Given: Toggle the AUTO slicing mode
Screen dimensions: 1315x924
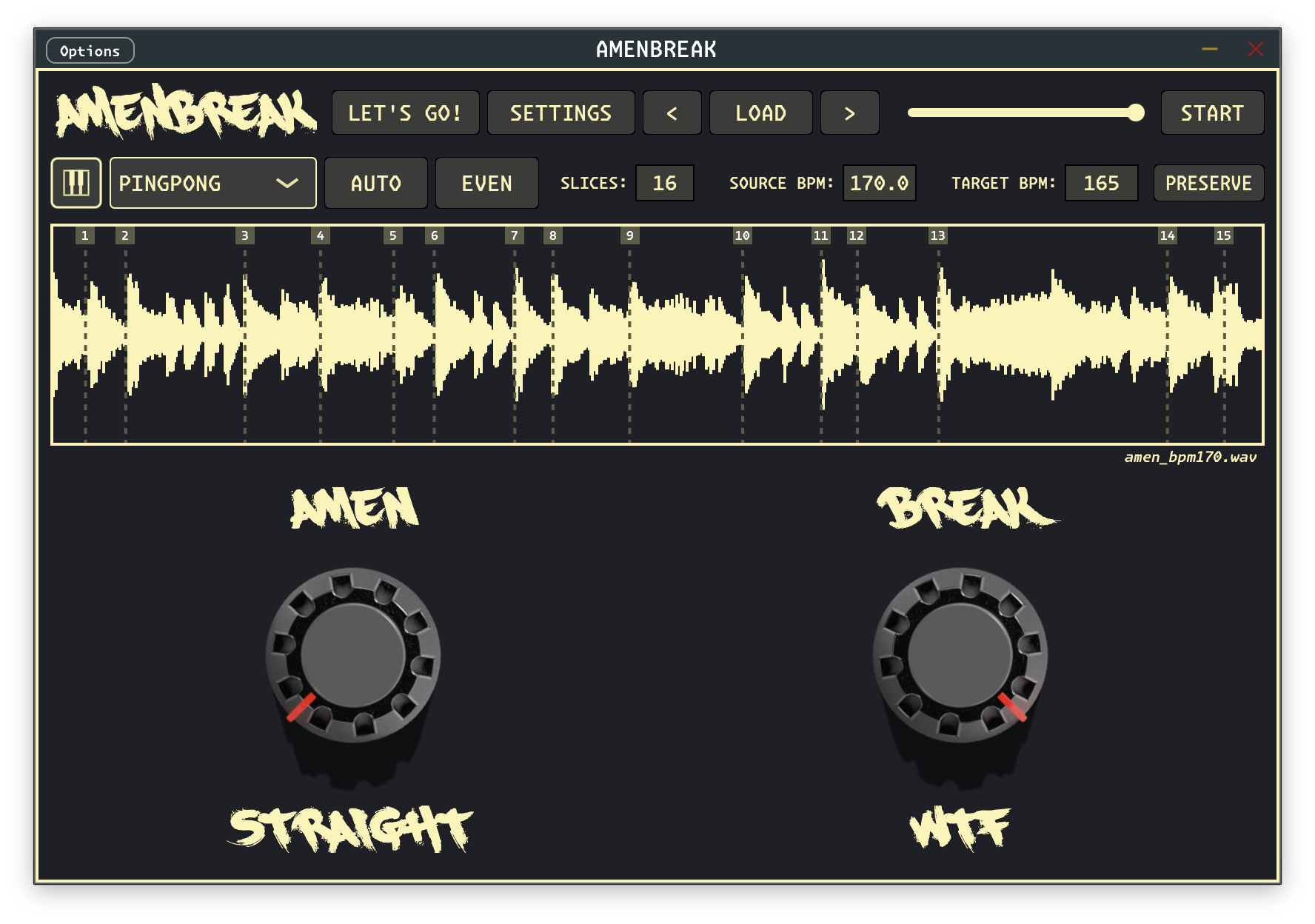Looking at the screenshot, I should [x=375, y=183].
